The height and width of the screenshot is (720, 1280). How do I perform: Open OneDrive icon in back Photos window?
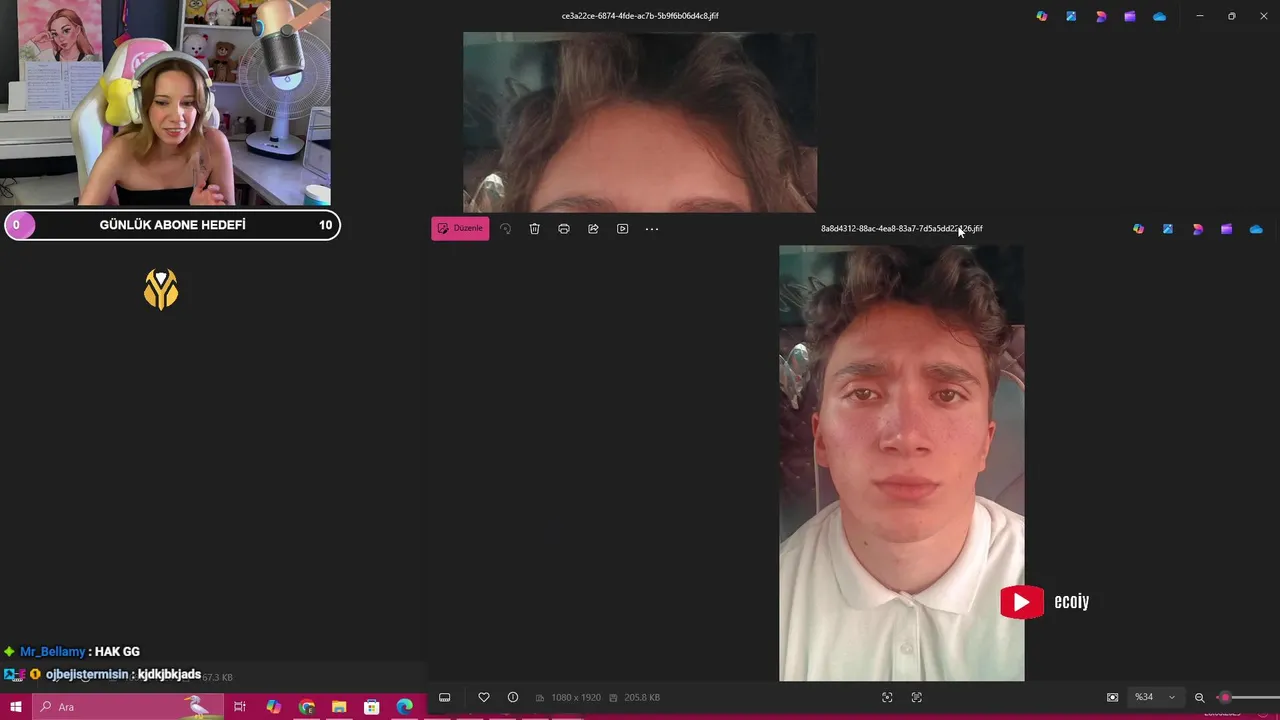point(1159,16)
